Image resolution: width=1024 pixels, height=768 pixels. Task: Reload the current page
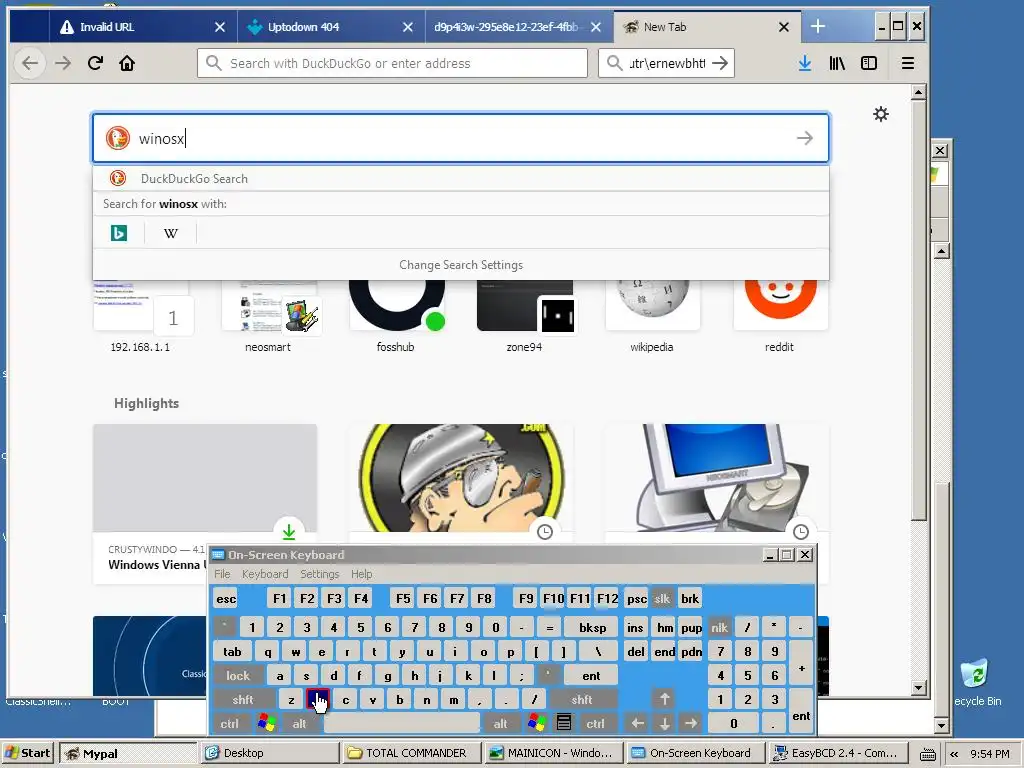[95, 63]
